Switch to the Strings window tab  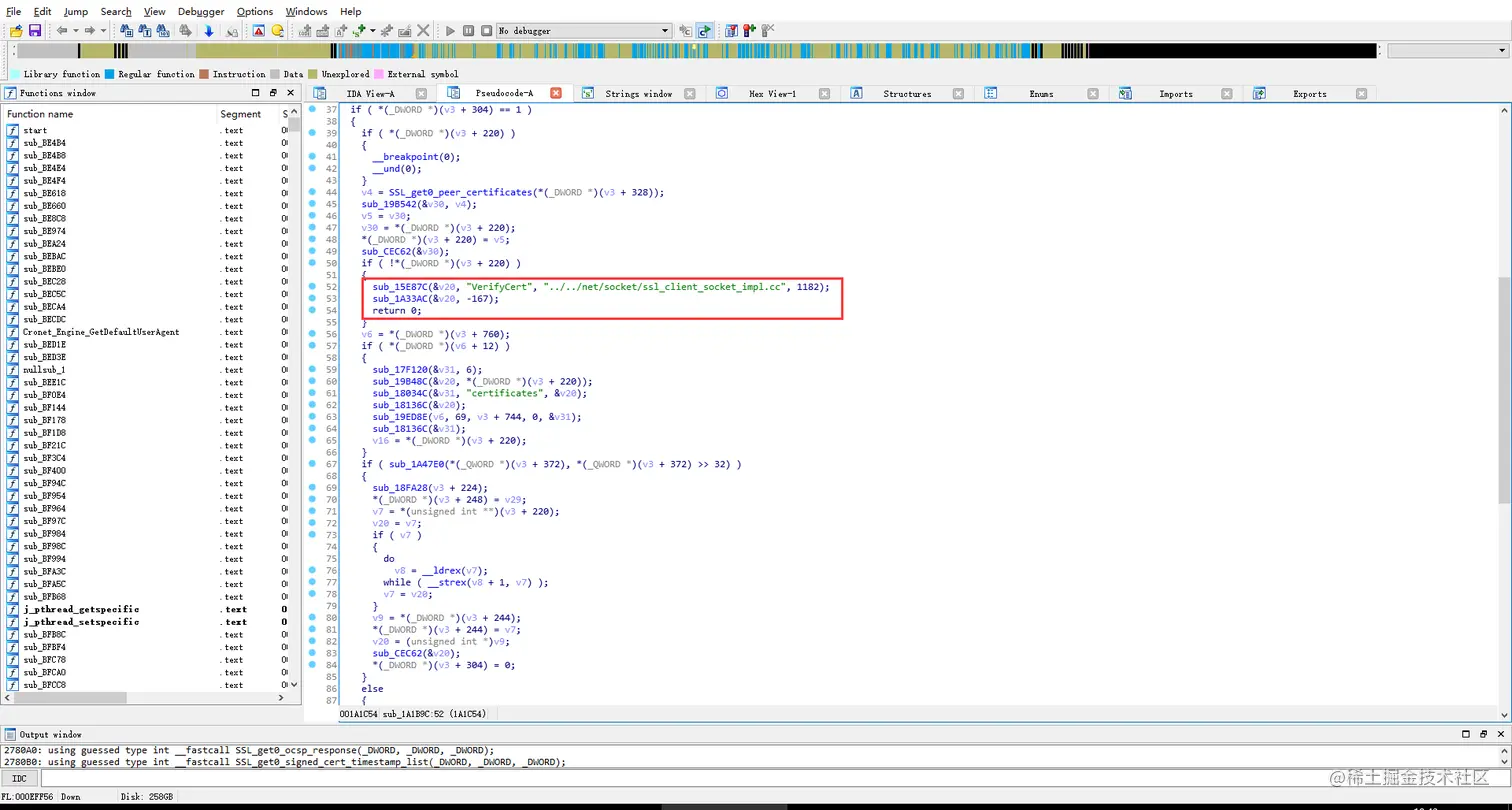pos(638,94)
